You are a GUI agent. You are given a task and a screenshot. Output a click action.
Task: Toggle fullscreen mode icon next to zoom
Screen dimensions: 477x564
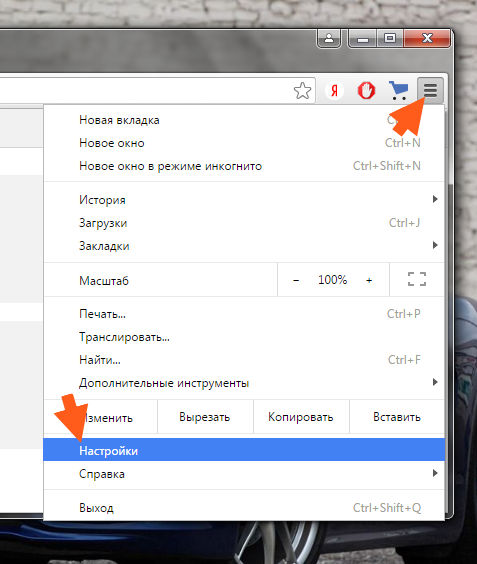(x=417, y=279)
